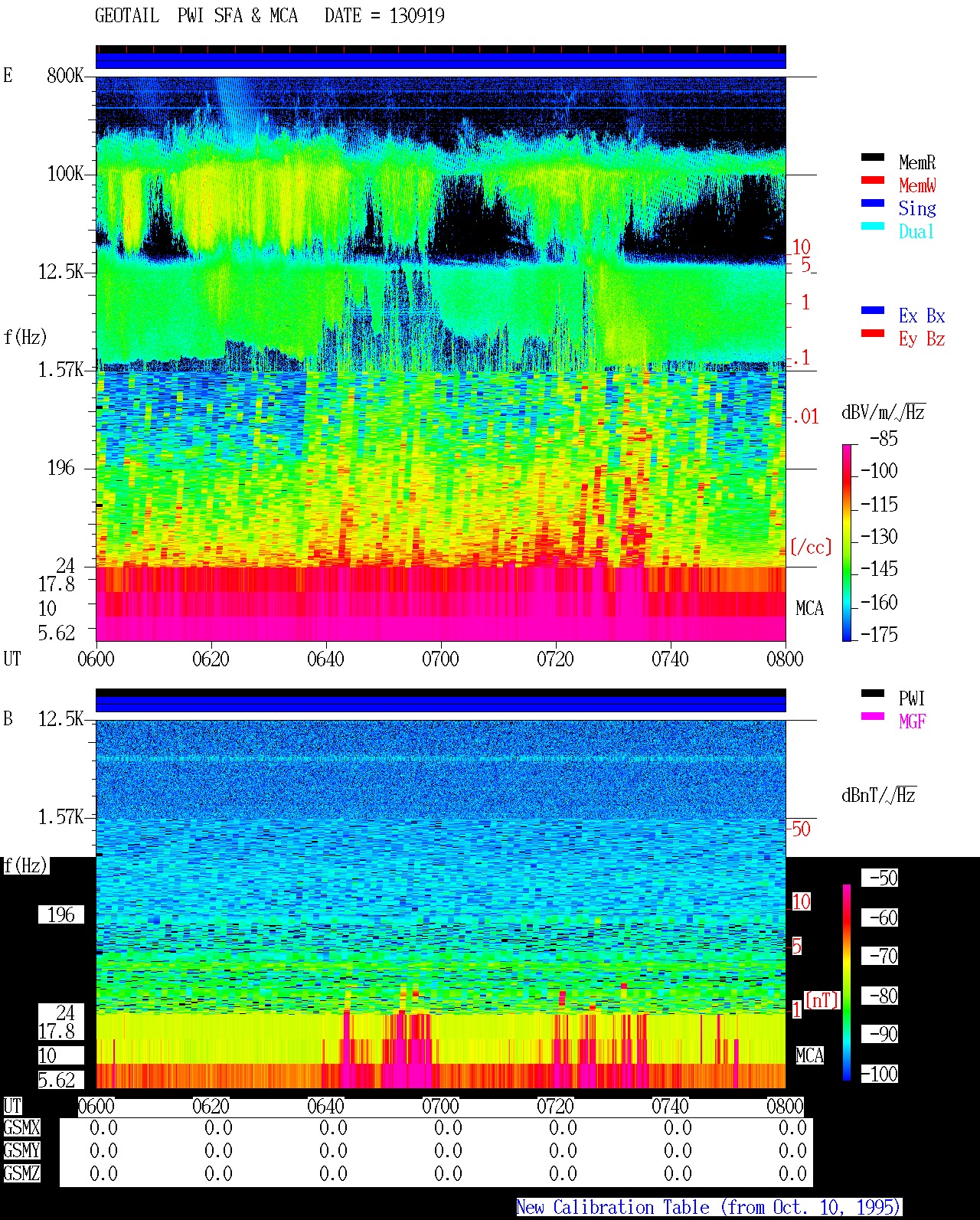Click the New Calibration Table link
Image resolution: width=980 pixels, height=1220 pixels.
[708, 1208]
